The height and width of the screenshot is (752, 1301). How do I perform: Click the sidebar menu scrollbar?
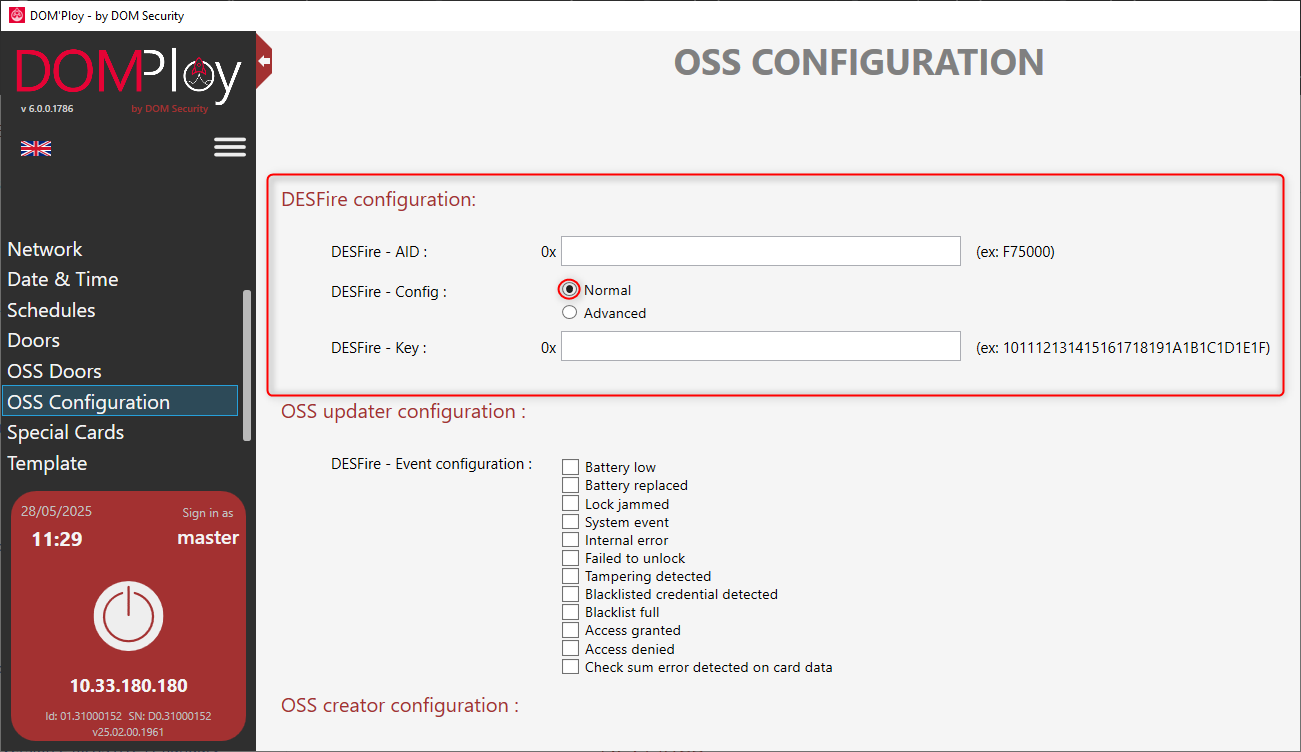(x=247, y=365)
